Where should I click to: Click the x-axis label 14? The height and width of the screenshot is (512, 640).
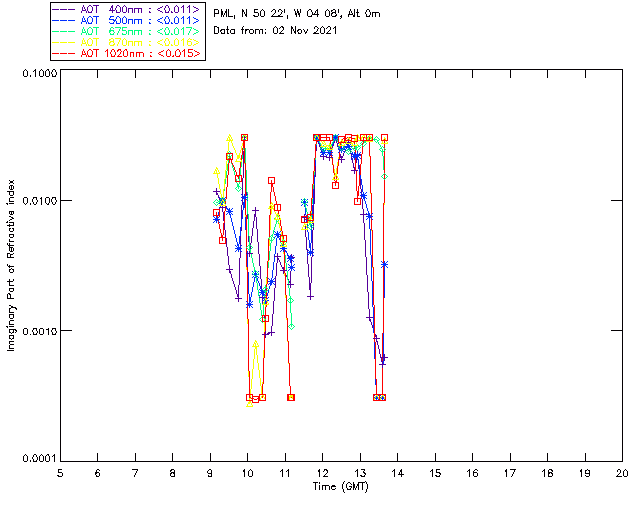point(398,473)
